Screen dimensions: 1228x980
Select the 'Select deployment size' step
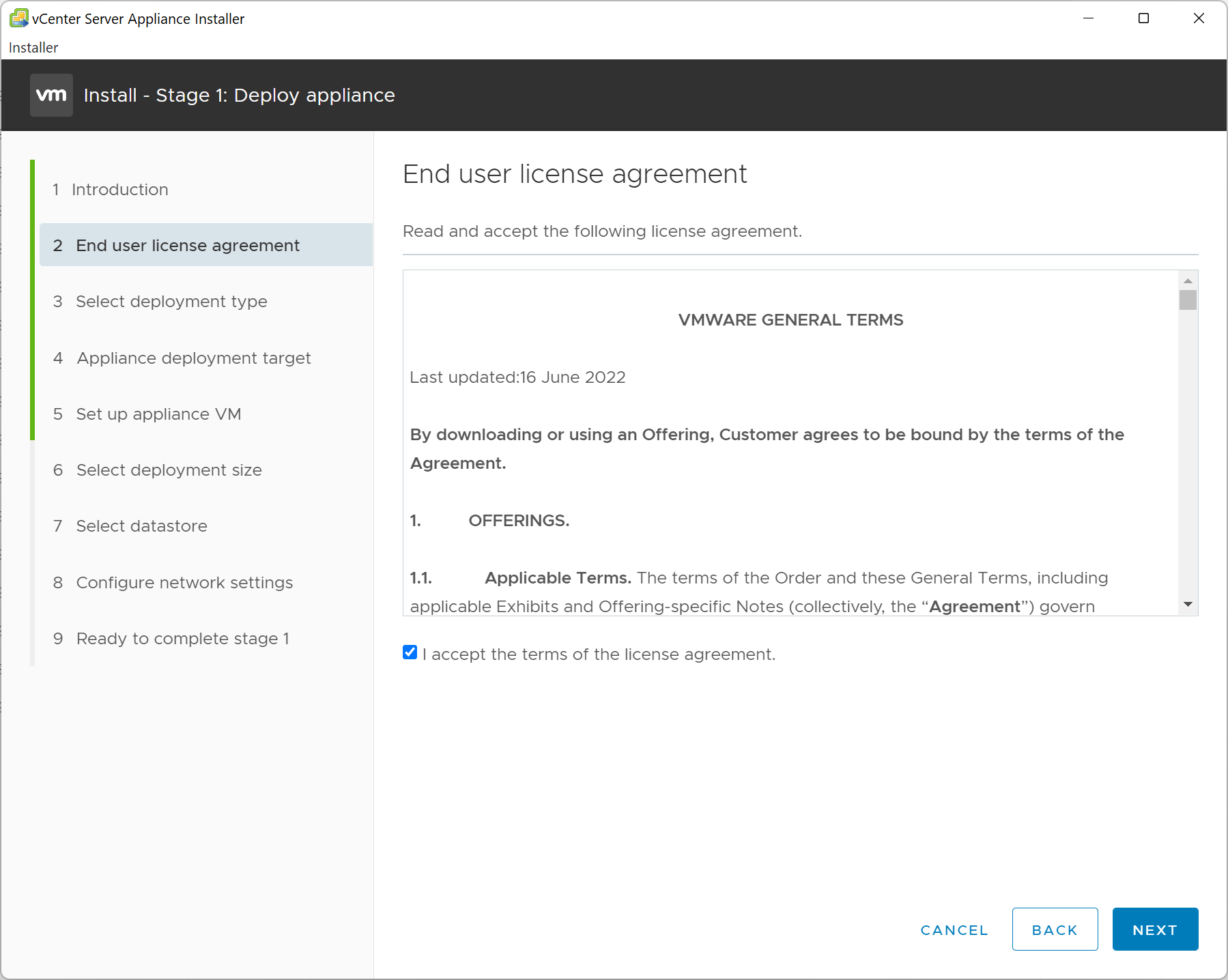click(x=169, y=470)
